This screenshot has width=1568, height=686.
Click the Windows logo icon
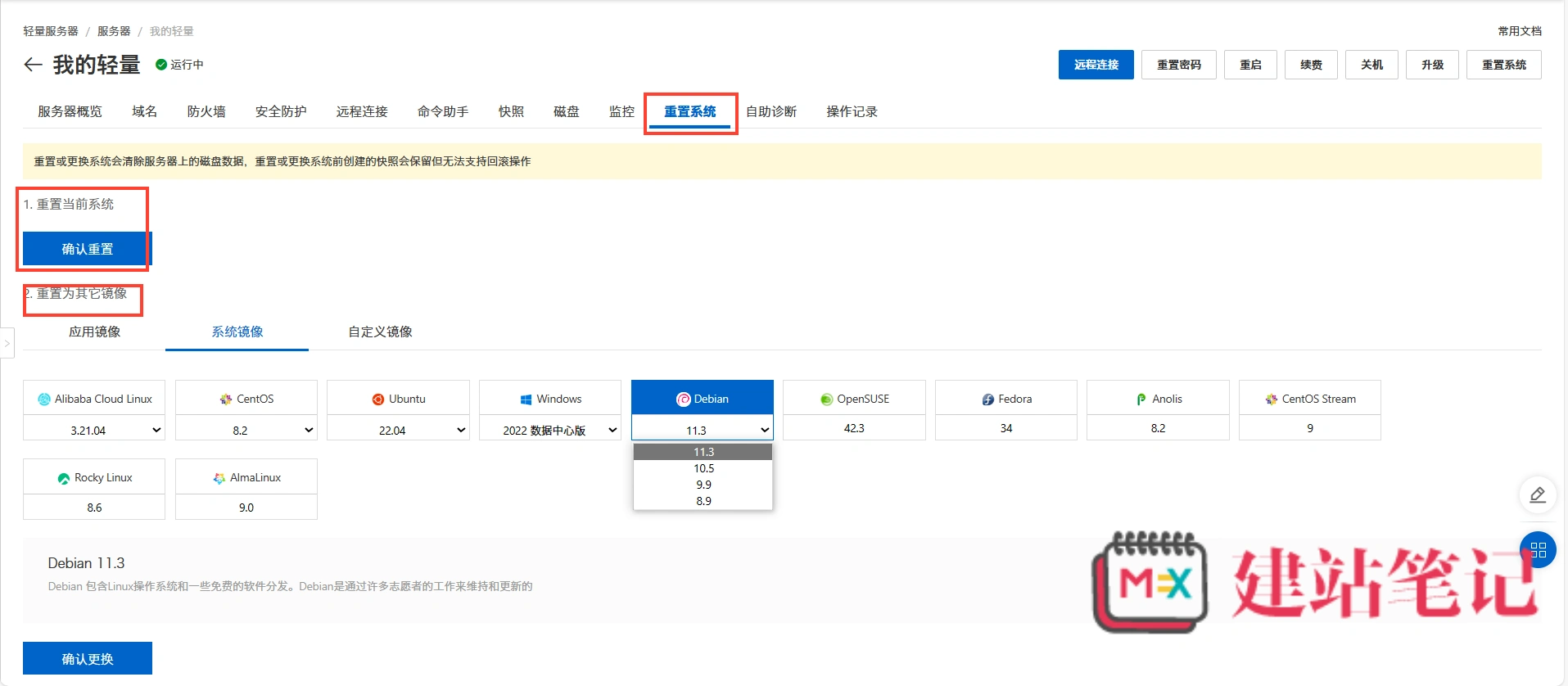526,399
